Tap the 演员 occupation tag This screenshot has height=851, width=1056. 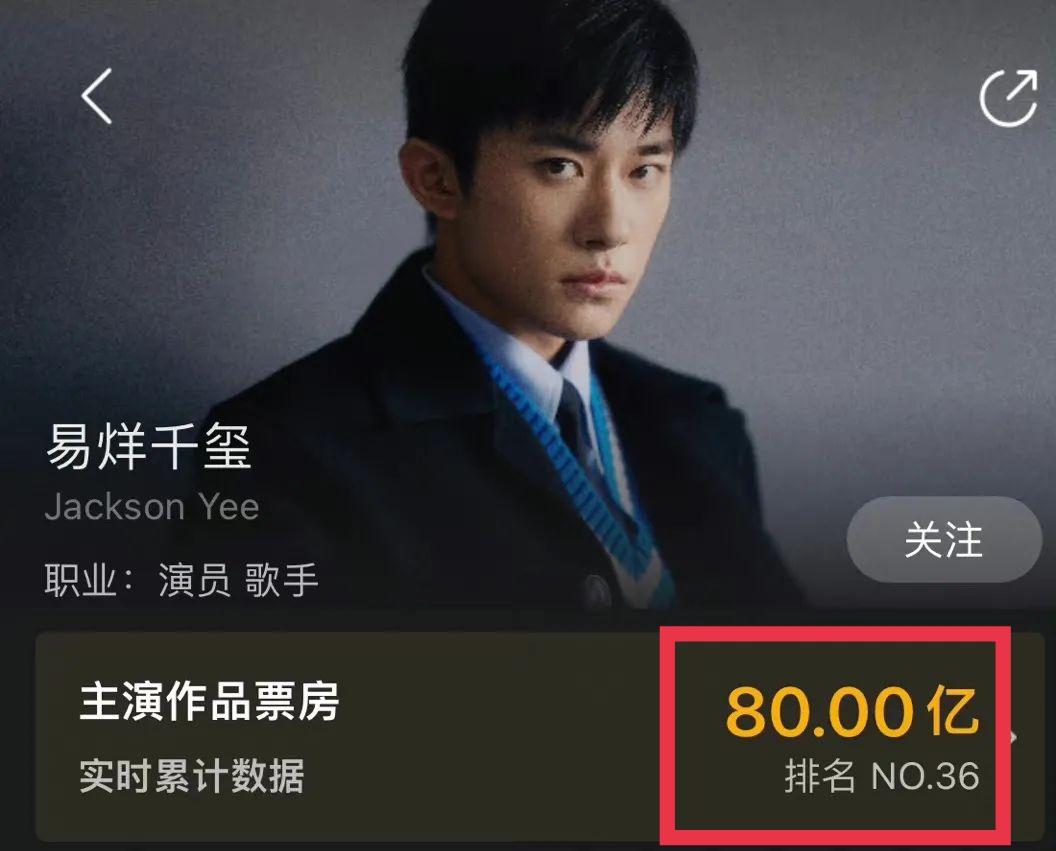(195, 580)
